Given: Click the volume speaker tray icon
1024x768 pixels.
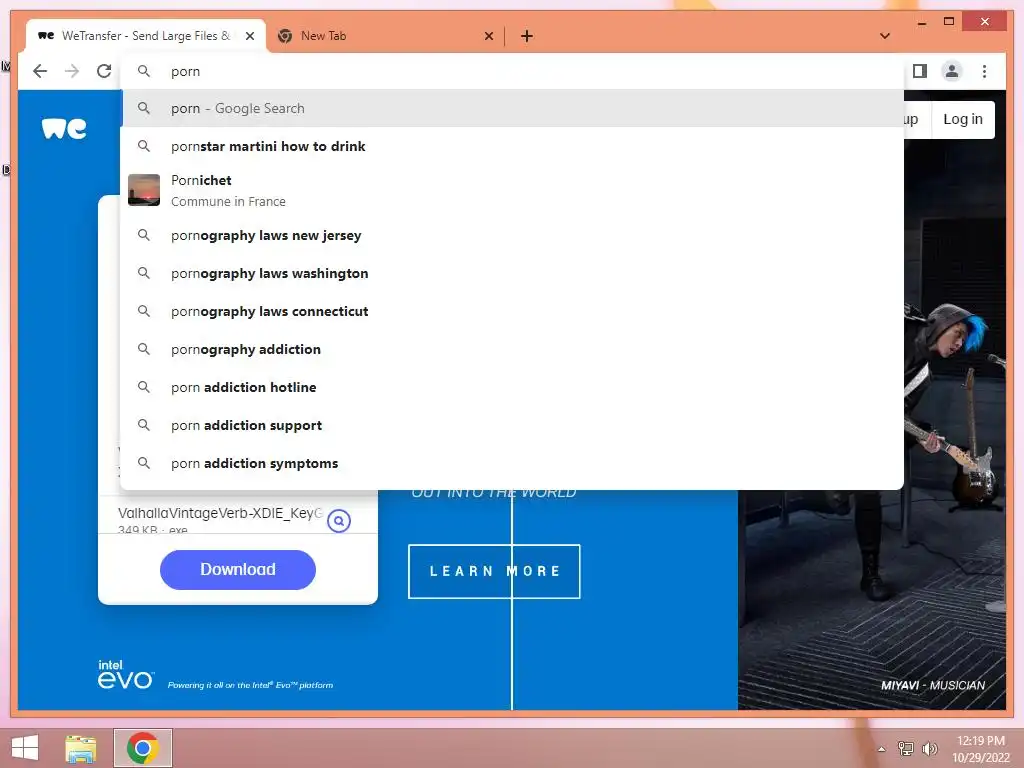Looking at the screenshot, I should coord(929,749).
